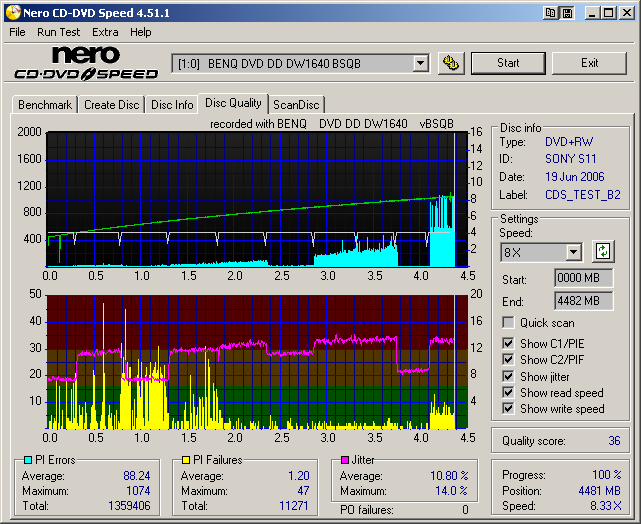Screen dimensions: 641x524
Task: Open the BENQ drive selection dropdown
Action: (x=420, y=64)
